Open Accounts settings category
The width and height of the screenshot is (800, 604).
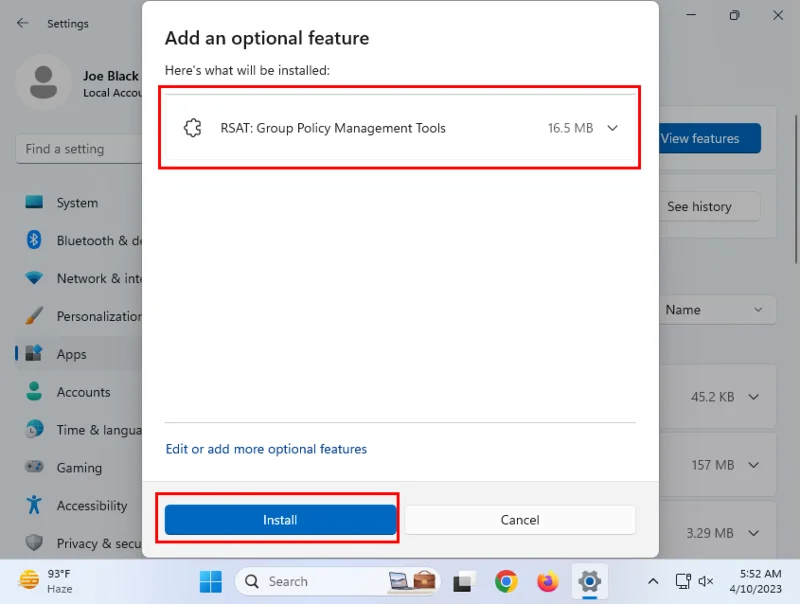(x=79, y=392)
